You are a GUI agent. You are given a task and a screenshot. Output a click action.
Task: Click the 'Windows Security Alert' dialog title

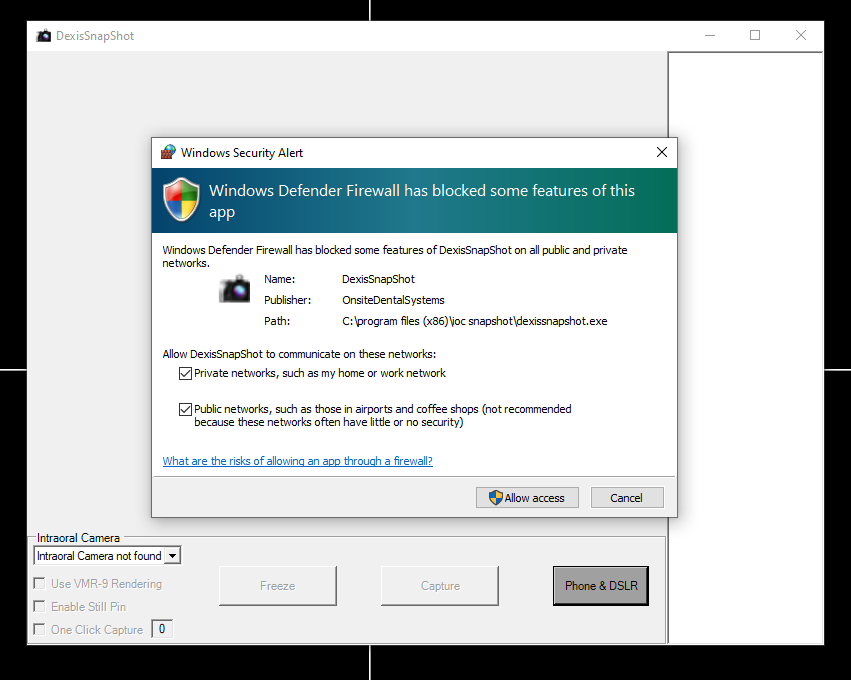tap(242, 153)
